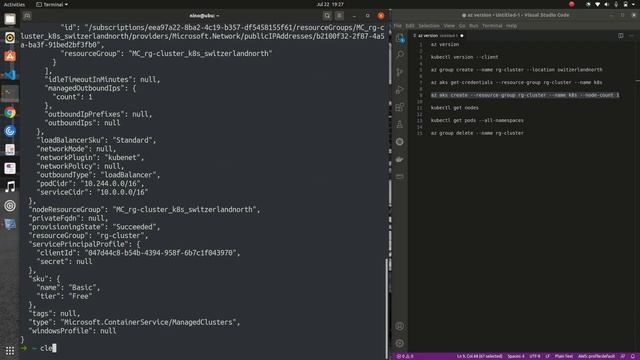Open the Docker whale view in activity bar
Viewport: 640px width, 360px height.
(x=400, y=159)
